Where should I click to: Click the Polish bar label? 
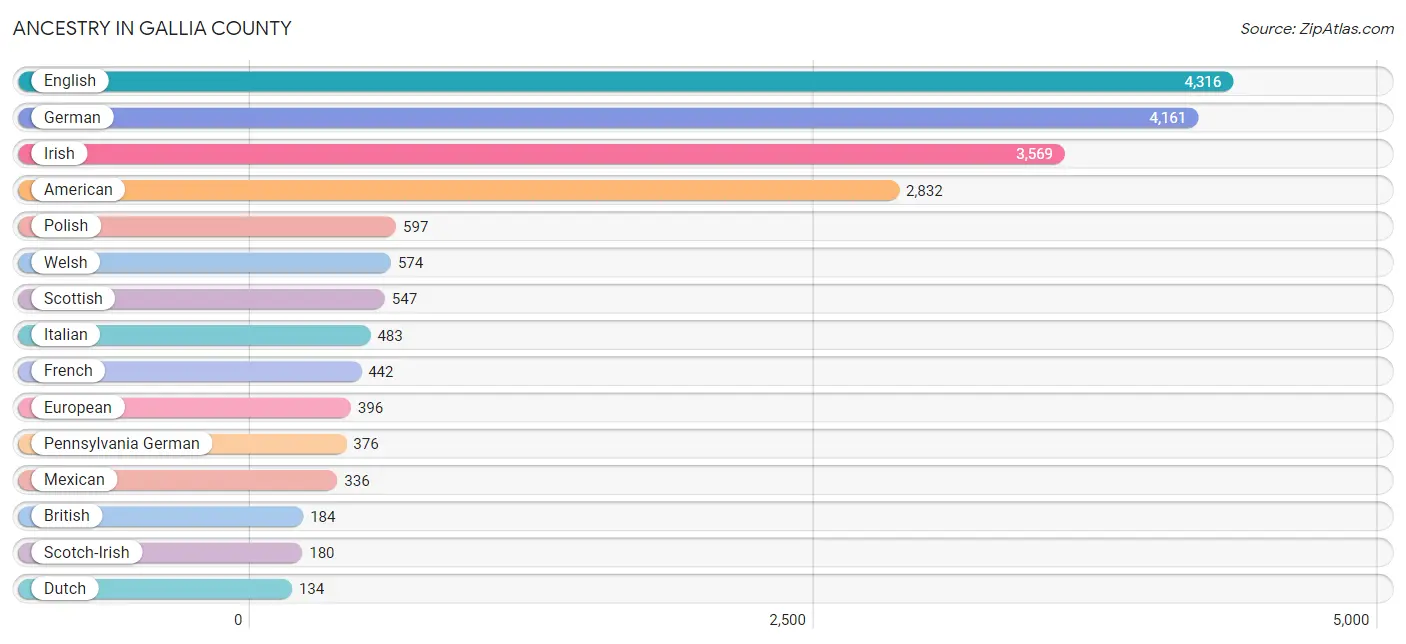point(66,225)
